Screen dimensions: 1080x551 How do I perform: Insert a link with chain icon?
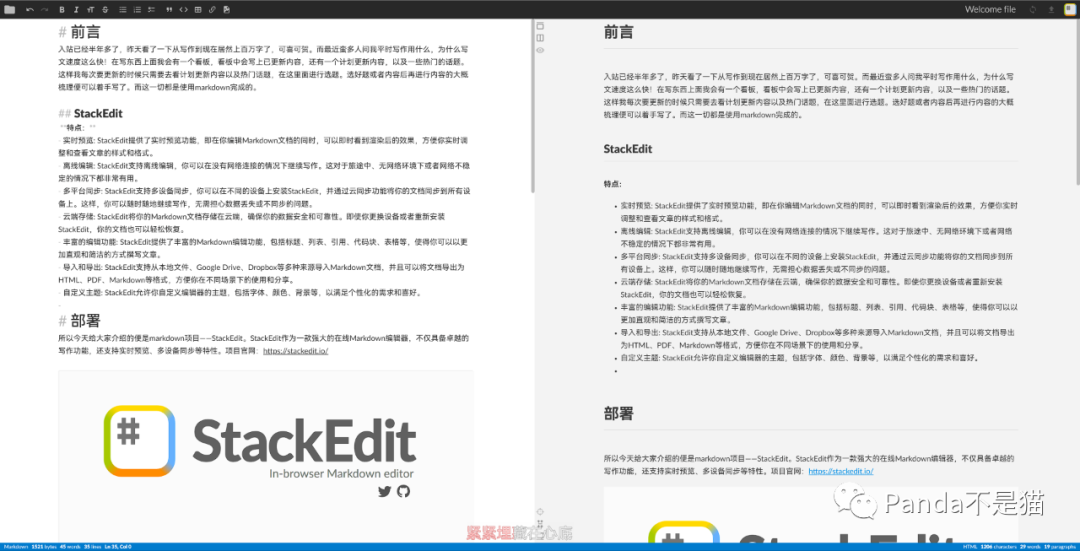coord(212,10)
